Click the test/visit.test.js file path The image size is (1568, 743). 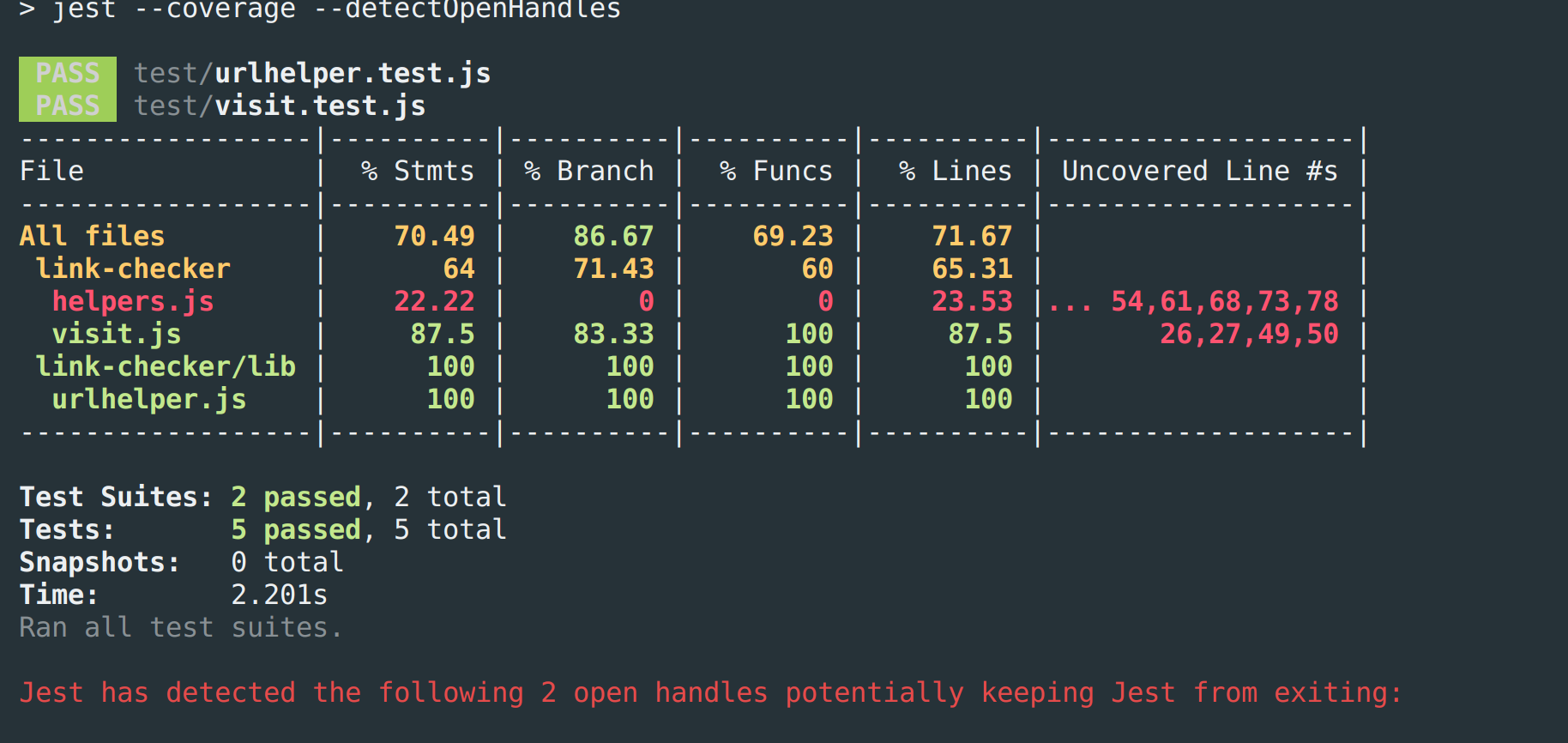(280, 106)
